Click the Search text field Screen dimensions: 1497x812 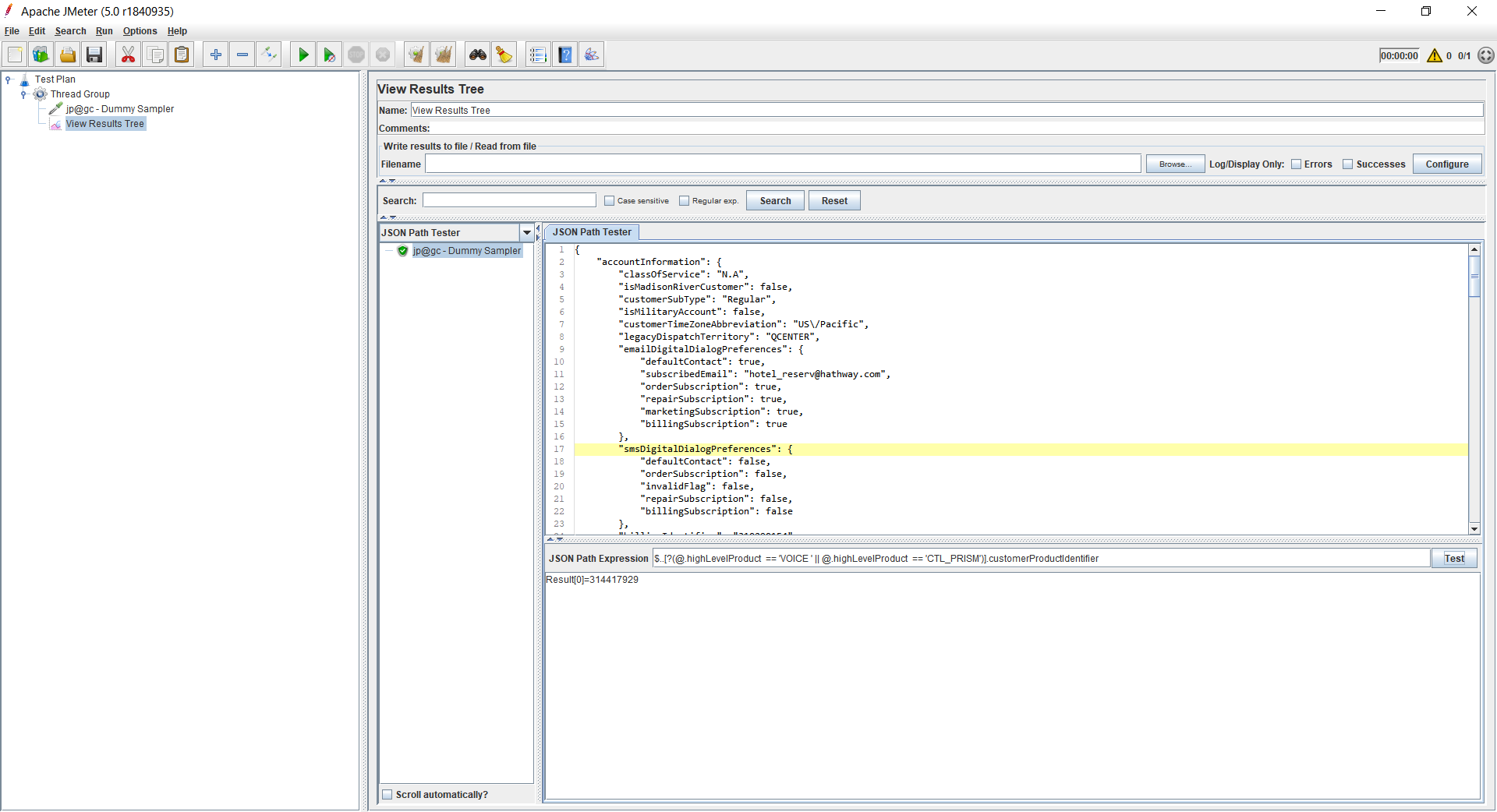click(509, 201)
